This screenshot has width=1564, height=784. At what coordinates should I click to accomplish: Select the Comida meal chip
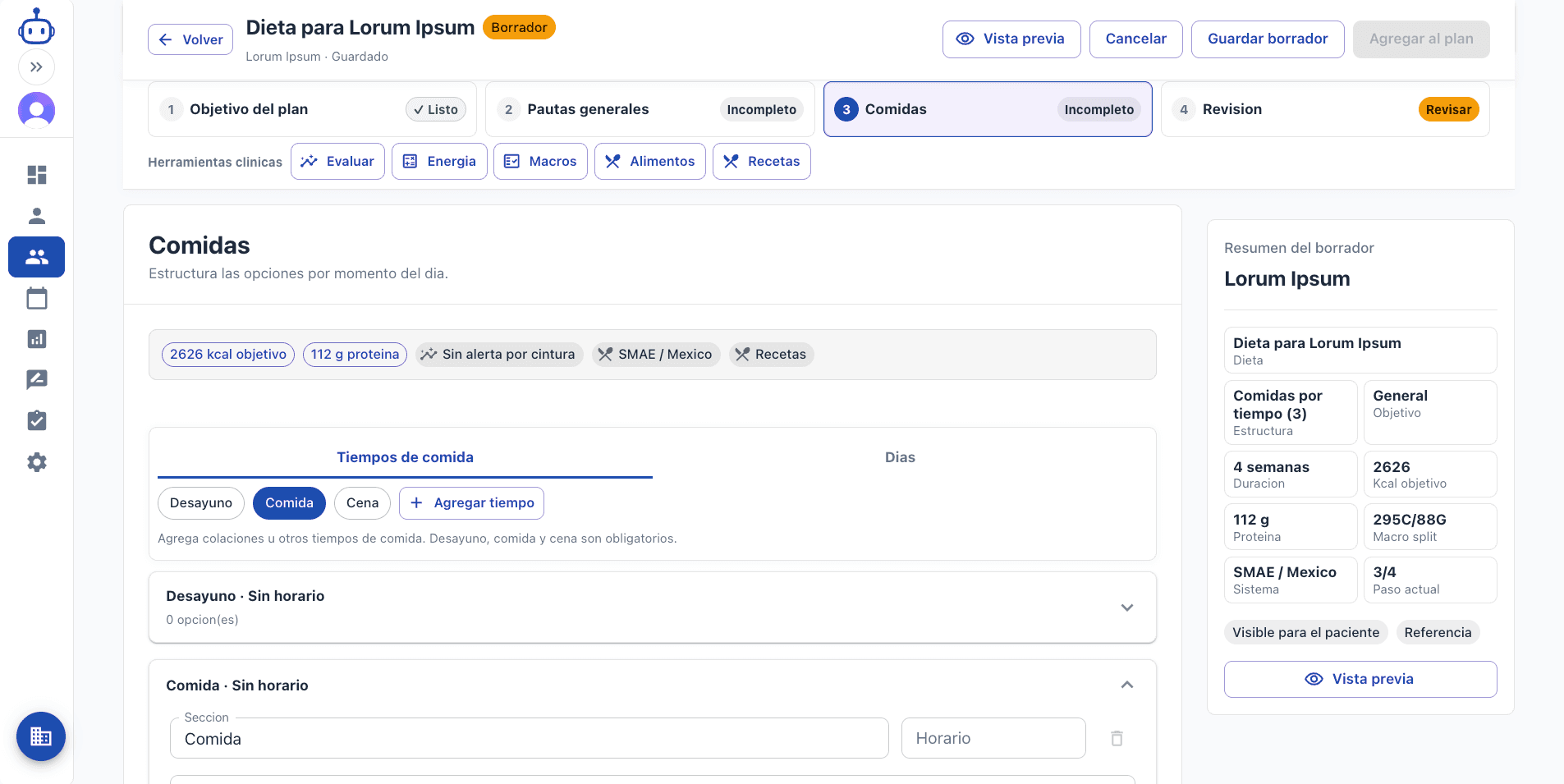click(289, 503)
